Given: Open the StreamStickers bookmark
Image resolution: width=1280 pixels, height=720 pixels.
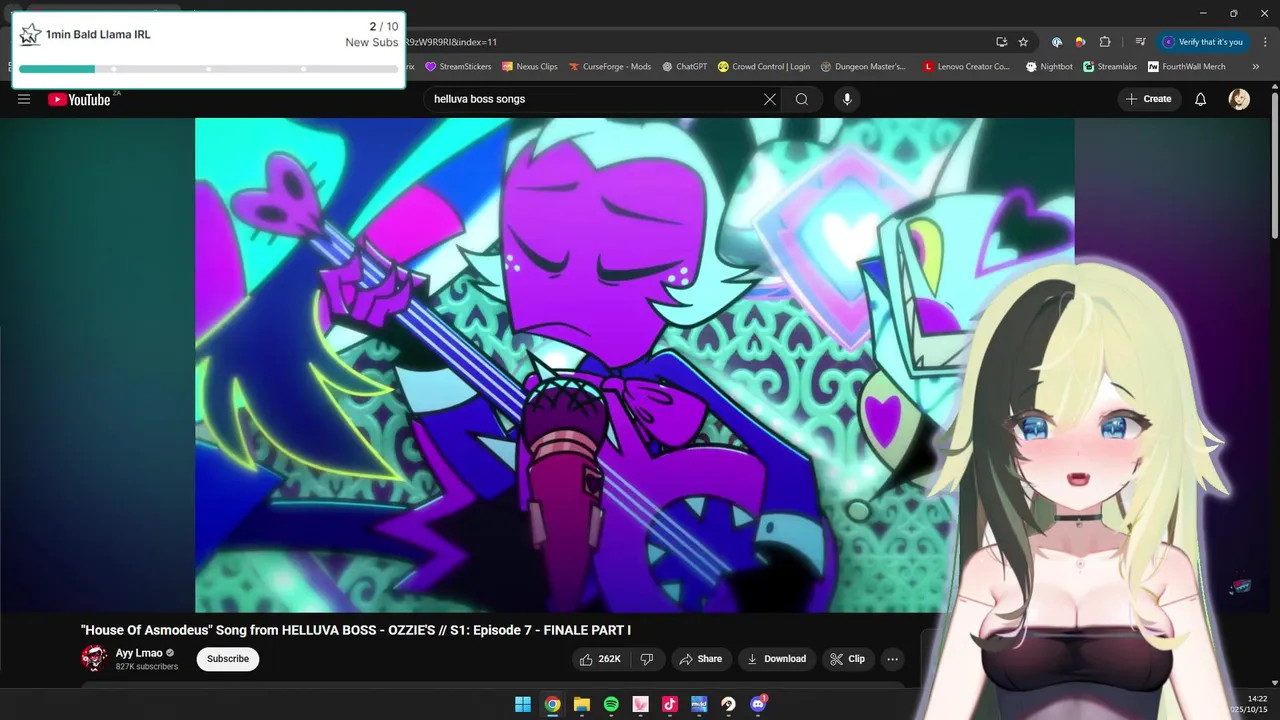Looking at the screenshot, I should (458, 67).
